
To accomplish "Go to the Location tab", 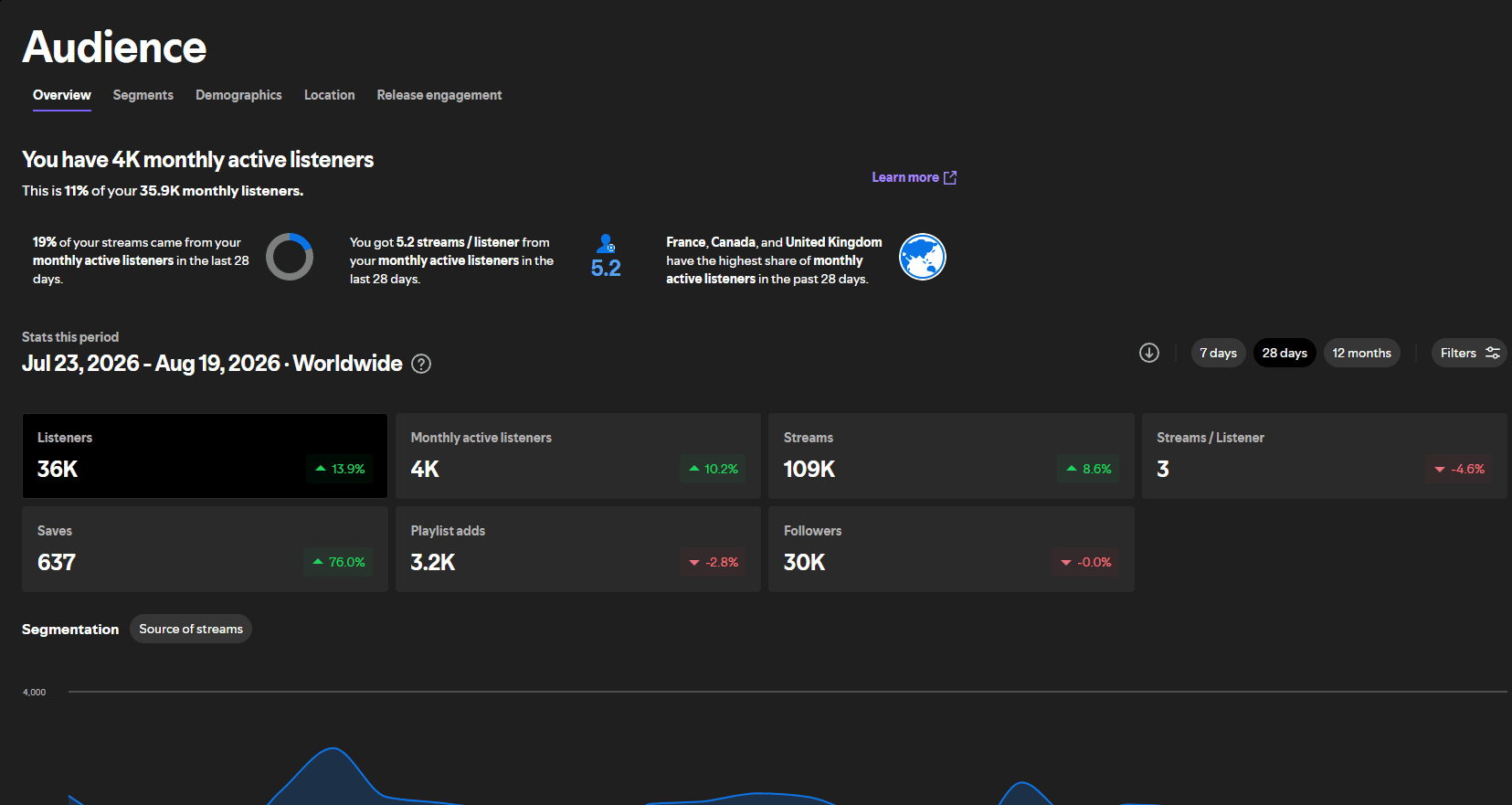I will tap(330, 95).
